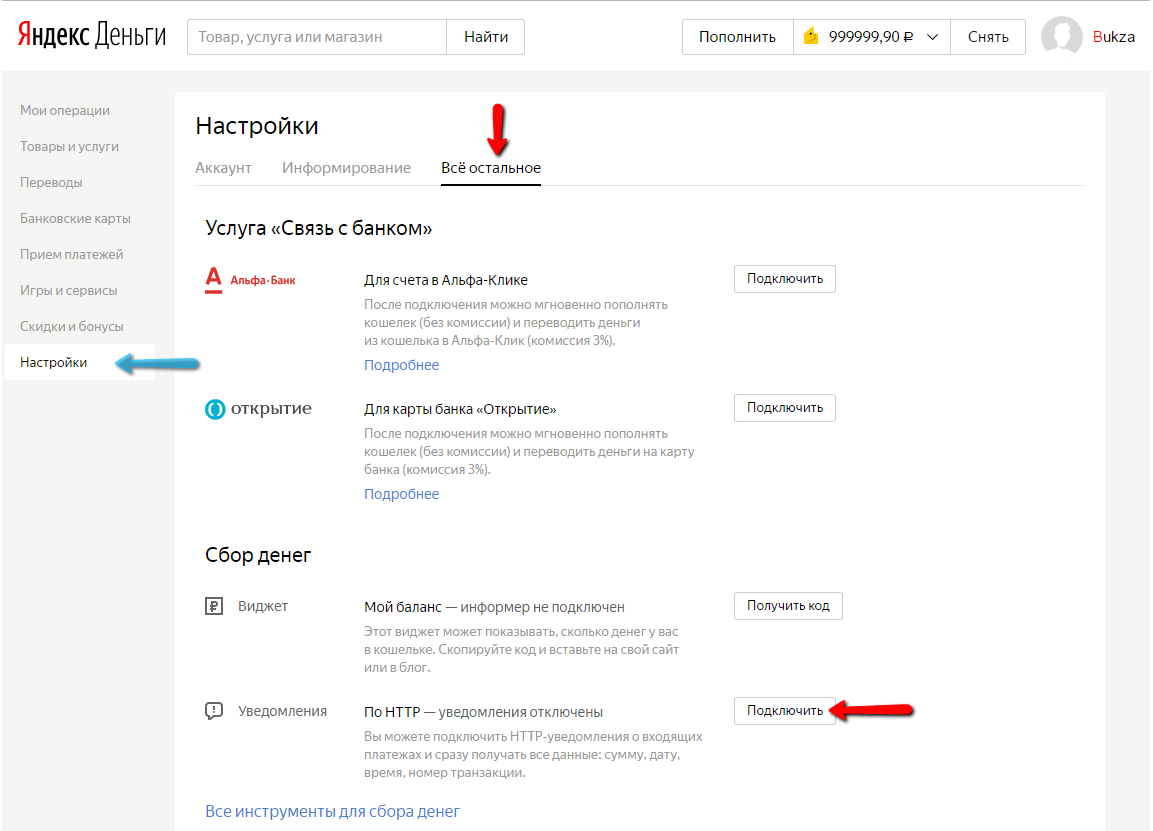
Task: Click the Виджет label
Action: tap(263, 607)
